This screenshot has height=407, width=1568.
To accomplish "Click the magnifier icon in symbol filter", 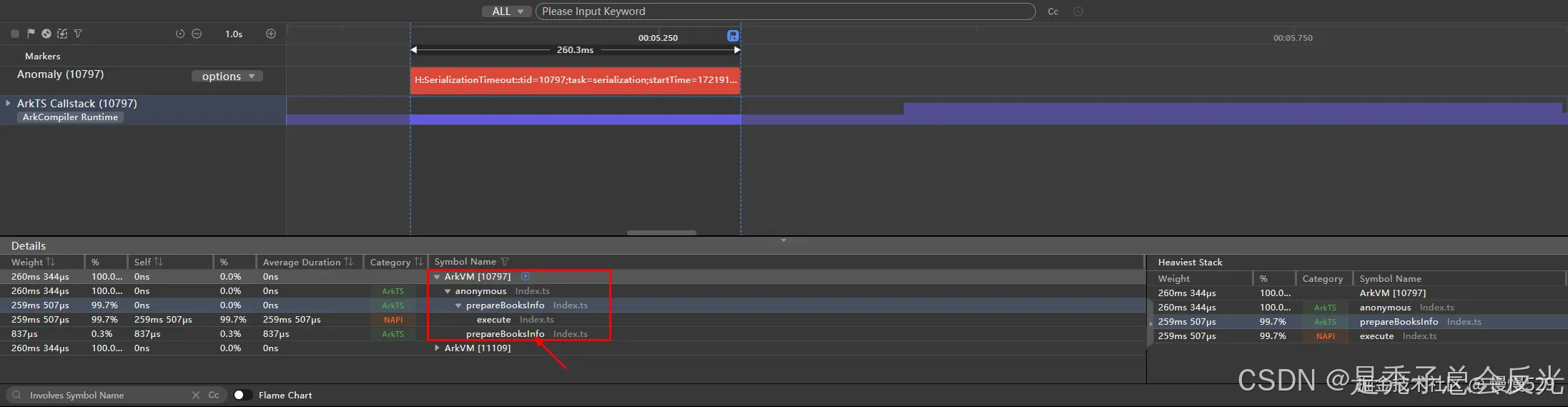I will [x=16, y=395].
